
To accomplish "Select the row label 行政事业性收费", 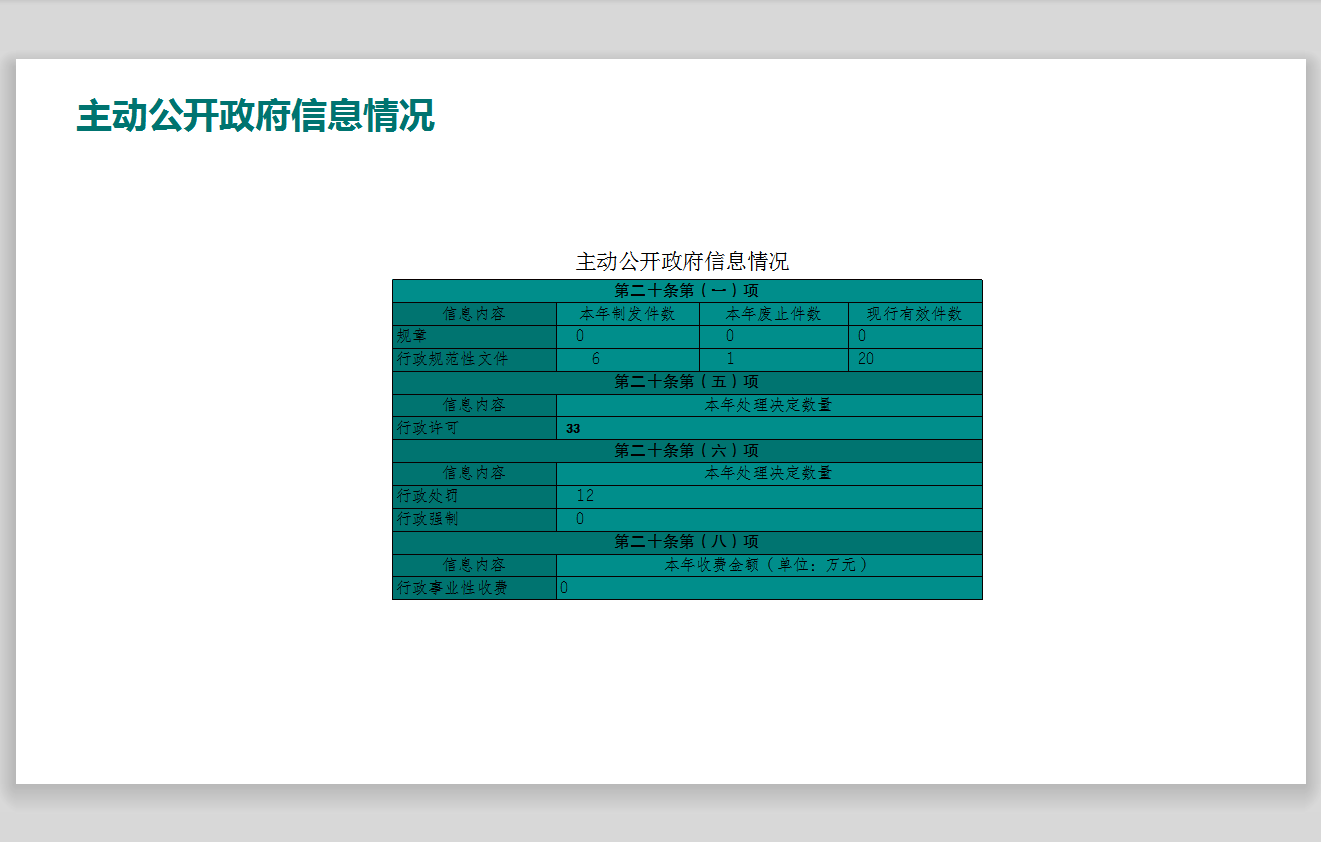I will click(452, 588).
